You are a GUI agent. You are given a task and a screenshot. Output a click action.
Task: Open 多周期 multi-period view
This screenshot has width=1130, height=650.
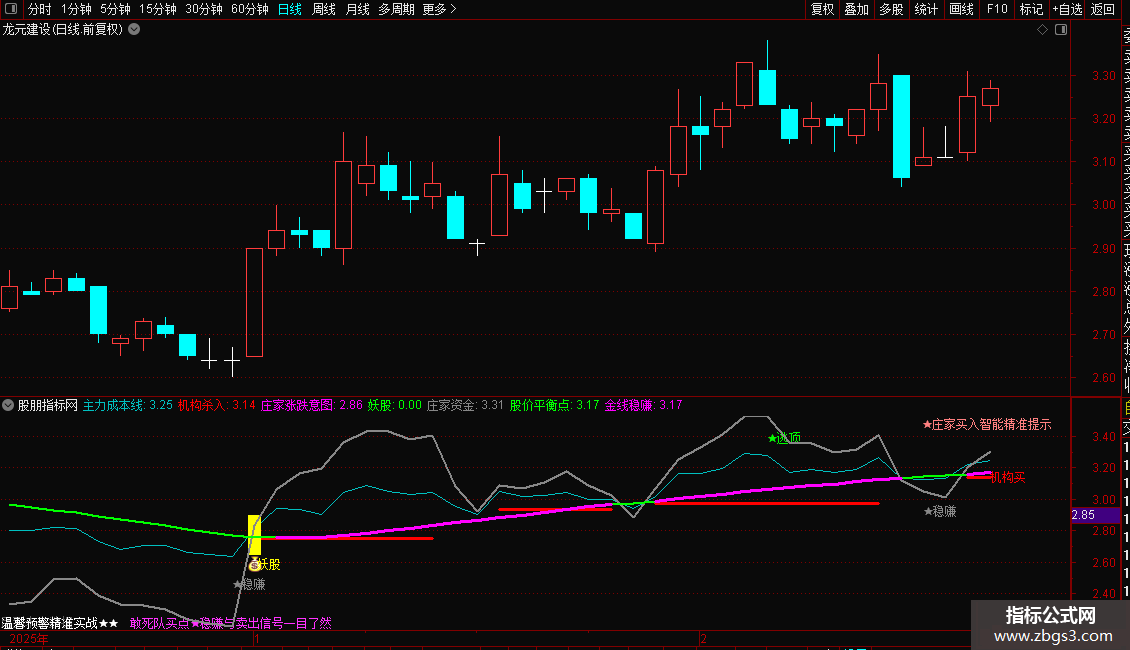coord(396,9)
